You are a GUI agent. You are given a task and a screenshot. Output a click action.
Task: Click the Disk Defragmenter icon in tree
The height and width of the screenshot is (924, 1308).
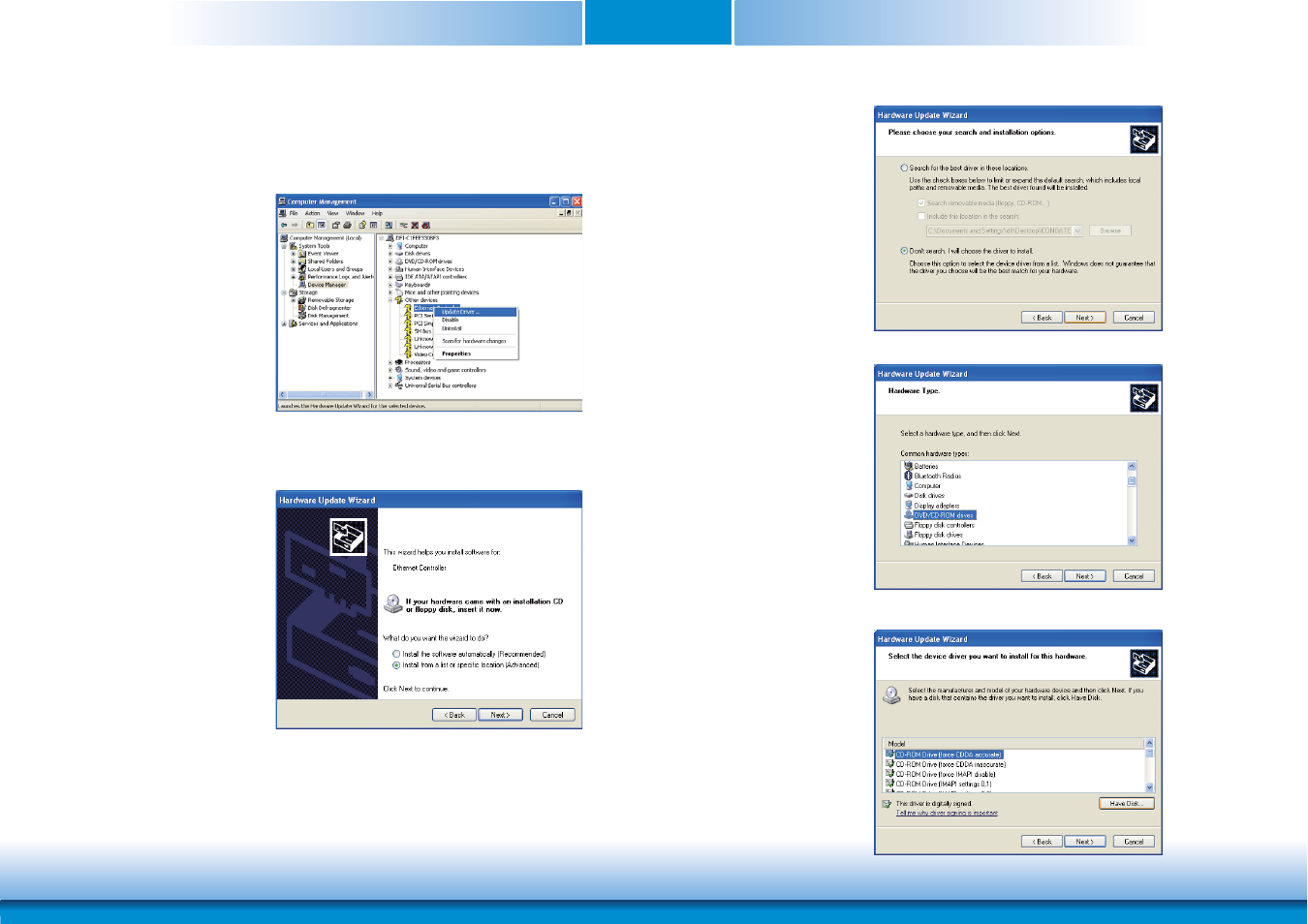pyautogui.click(x=302, y=308)
